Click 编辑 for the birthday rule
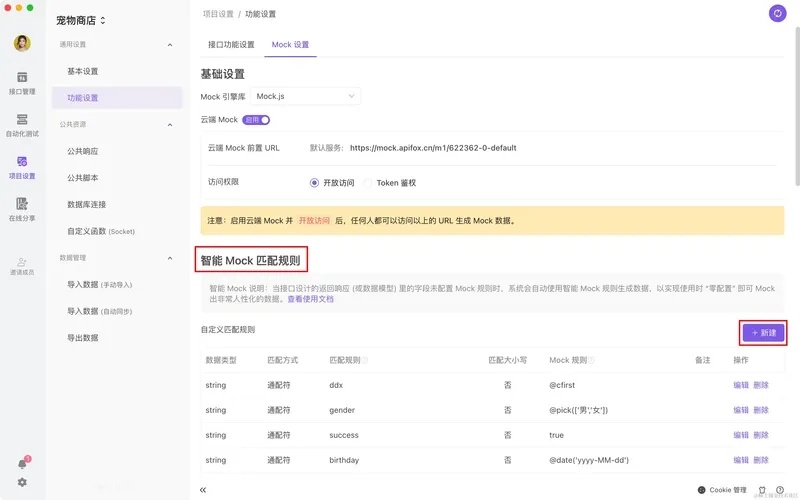 pos(741,460)
